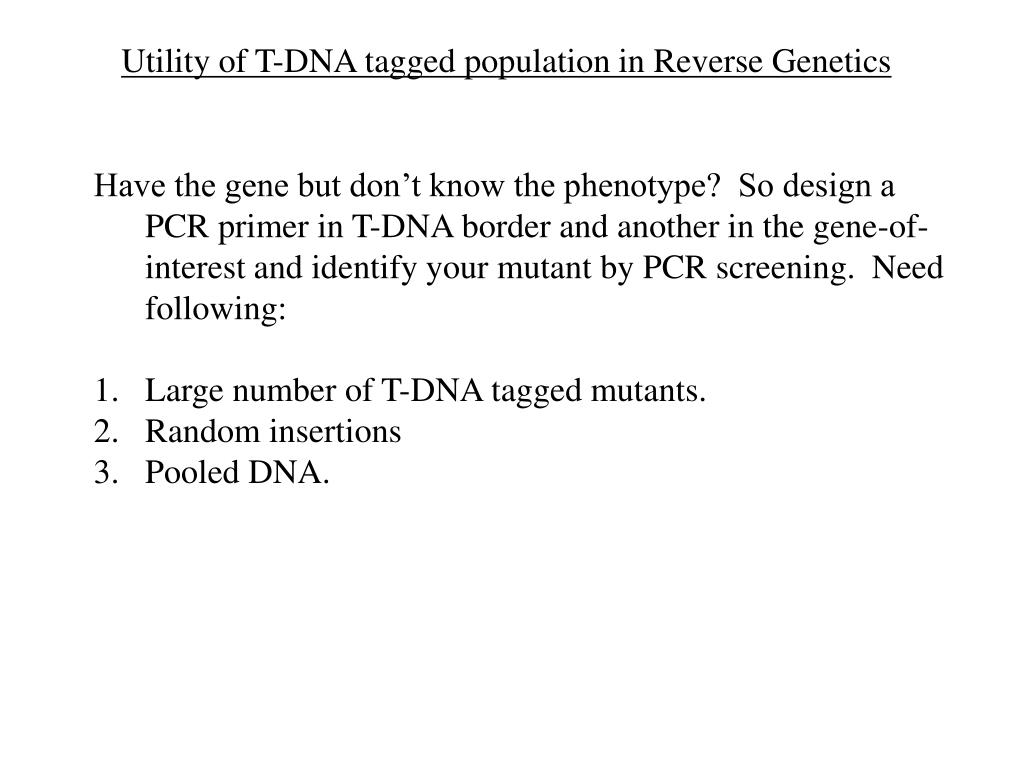This screenshot has height=768, width=1024.
Task: Click 'gene-of-' at second line end
Action: 871,228
